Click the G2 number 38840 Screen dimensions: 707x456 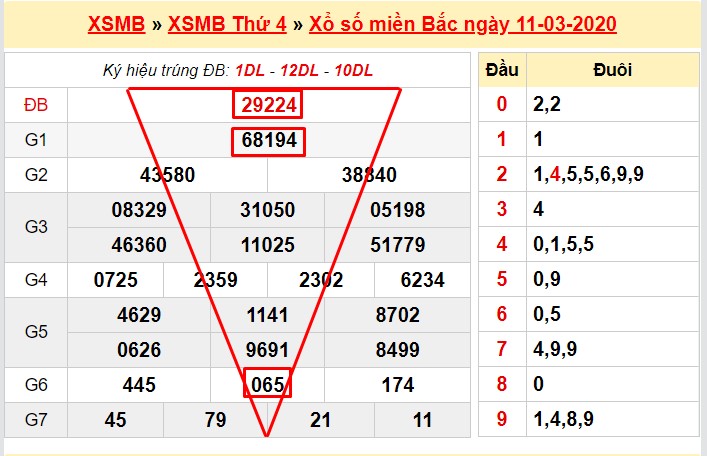(369, 175)
